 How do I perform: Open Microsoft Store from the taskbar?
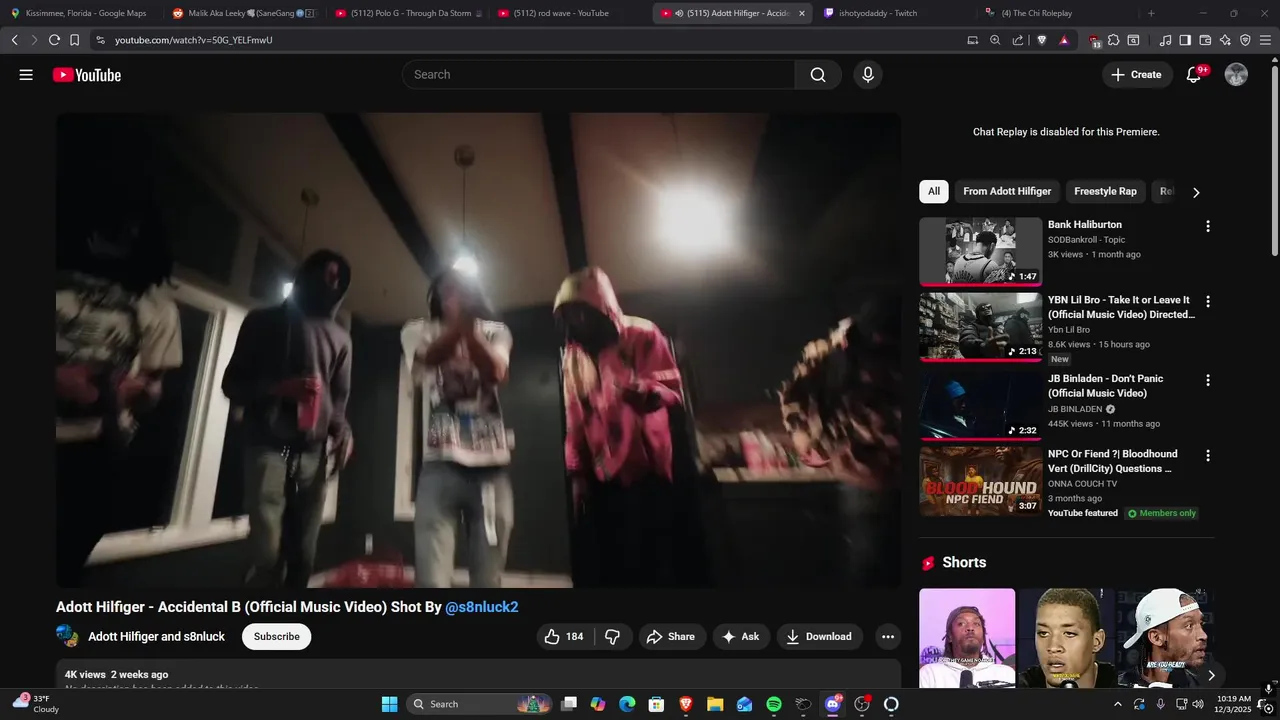click(656, 704)
